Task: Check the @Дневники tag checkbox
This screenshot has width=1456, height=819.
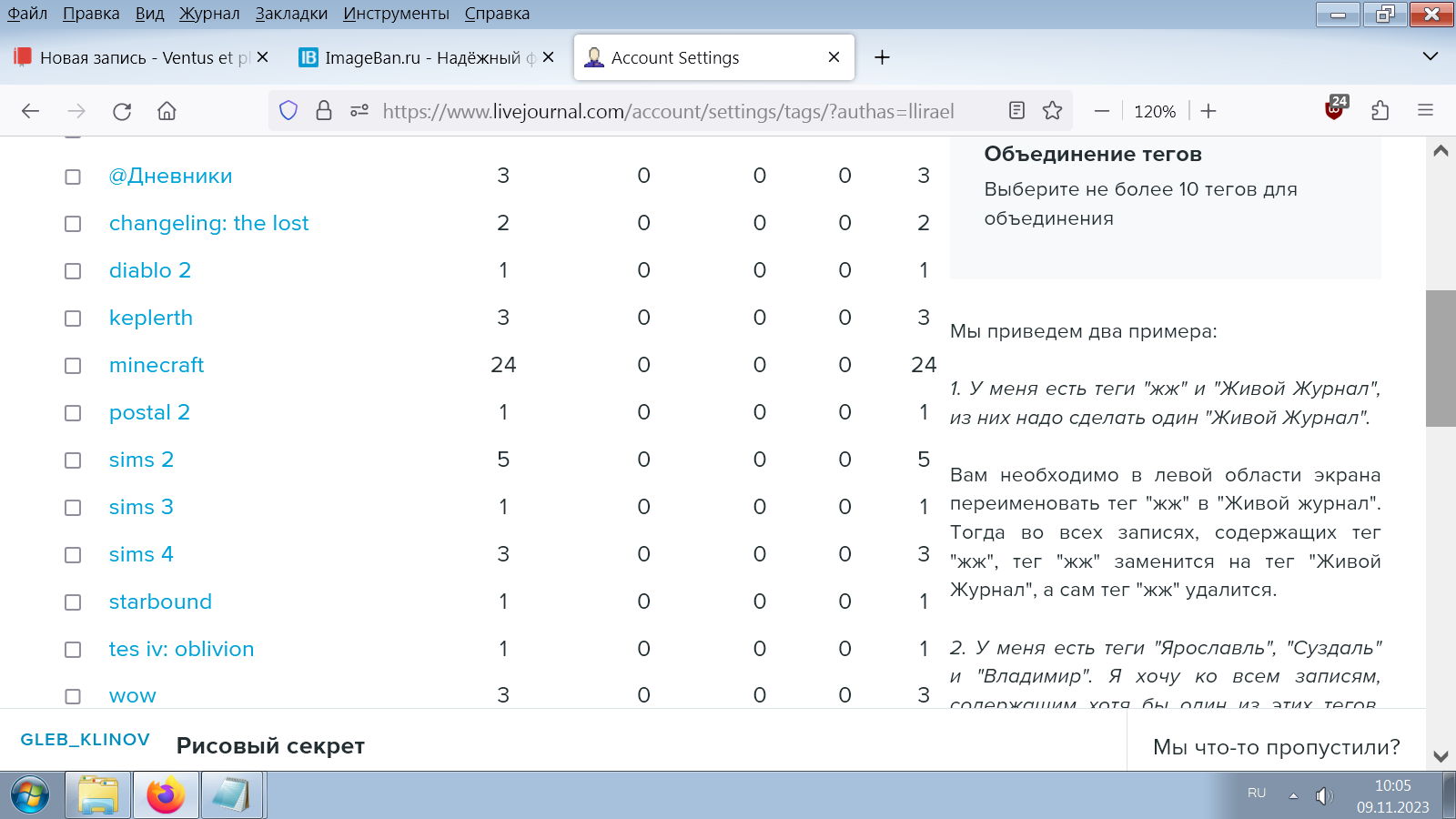Action: click(x=73, y=177)
